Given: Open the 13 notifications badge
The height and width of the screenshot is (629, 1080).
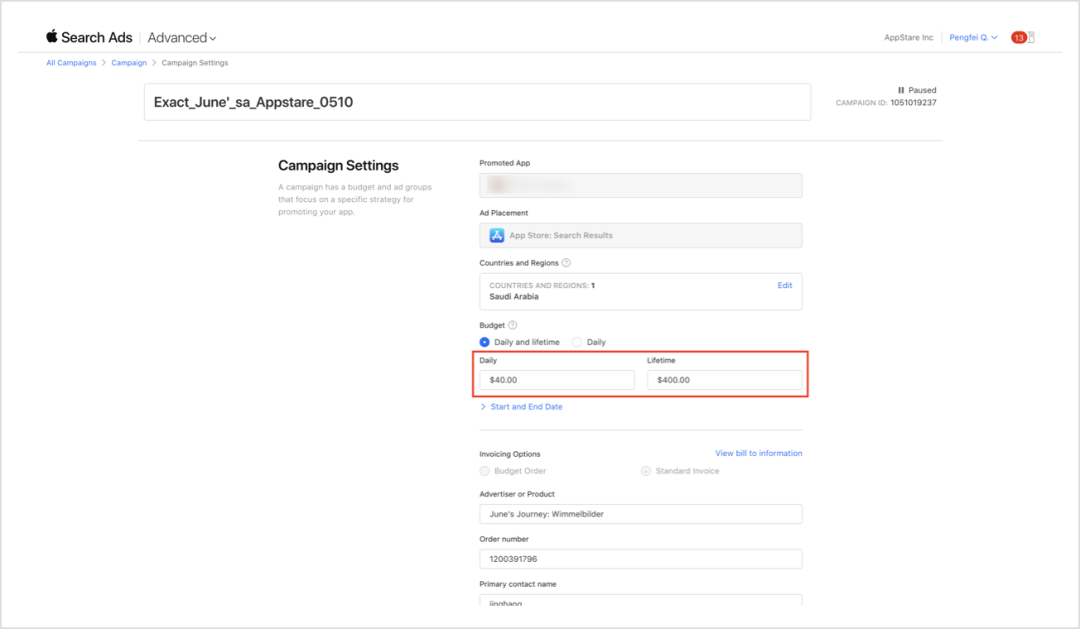Looking at the screenshot, I should (x=1018, y=38).
